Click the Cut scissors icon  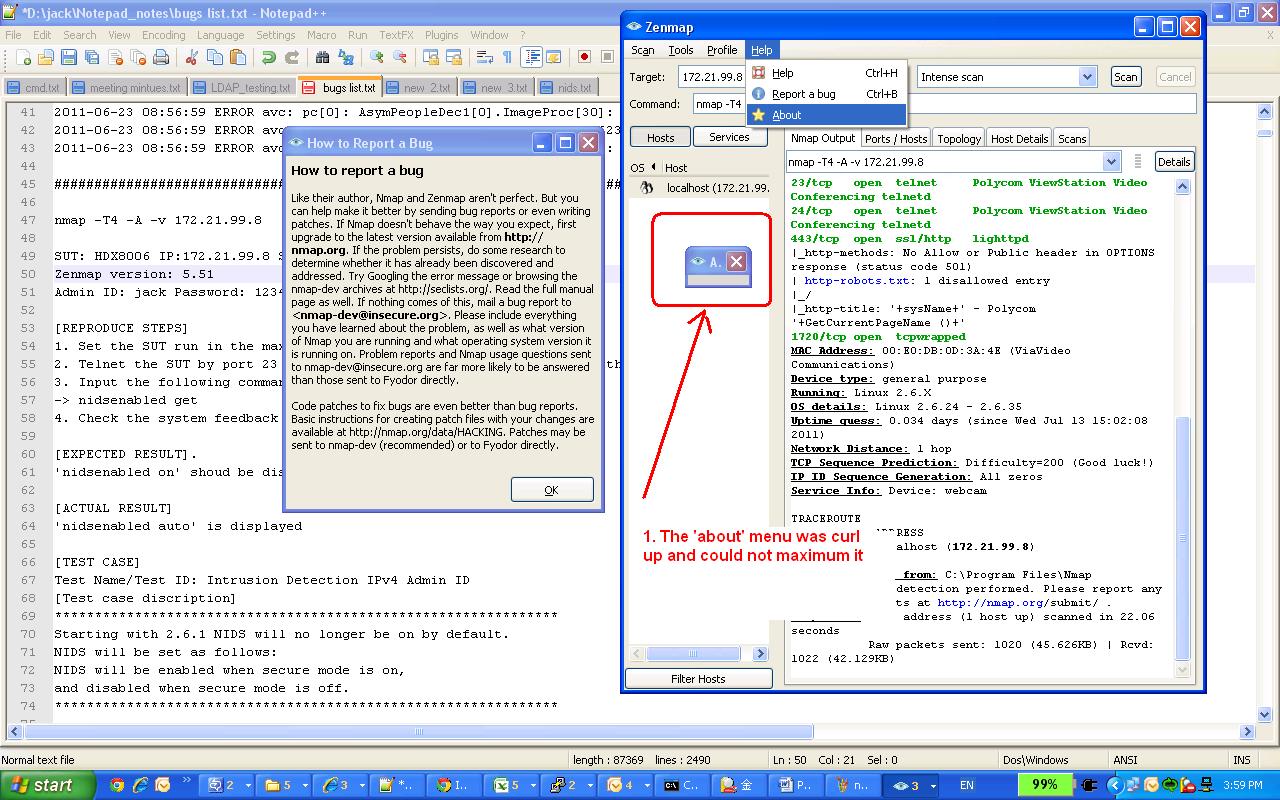pyautogui.click(x=191, y=58)
